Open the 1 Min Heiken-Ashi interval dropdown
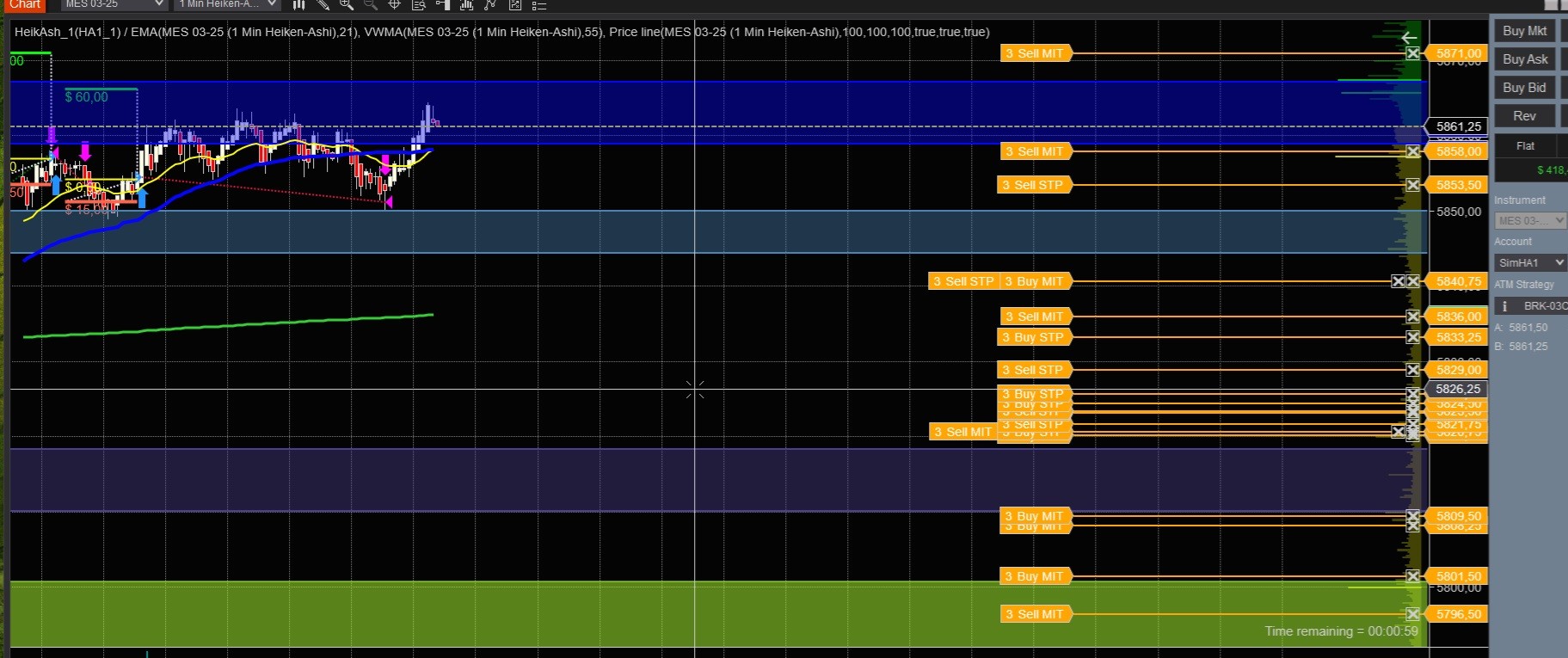This screenshot has height=658, width=1568. pyautogui.click(x=228, y=4)
